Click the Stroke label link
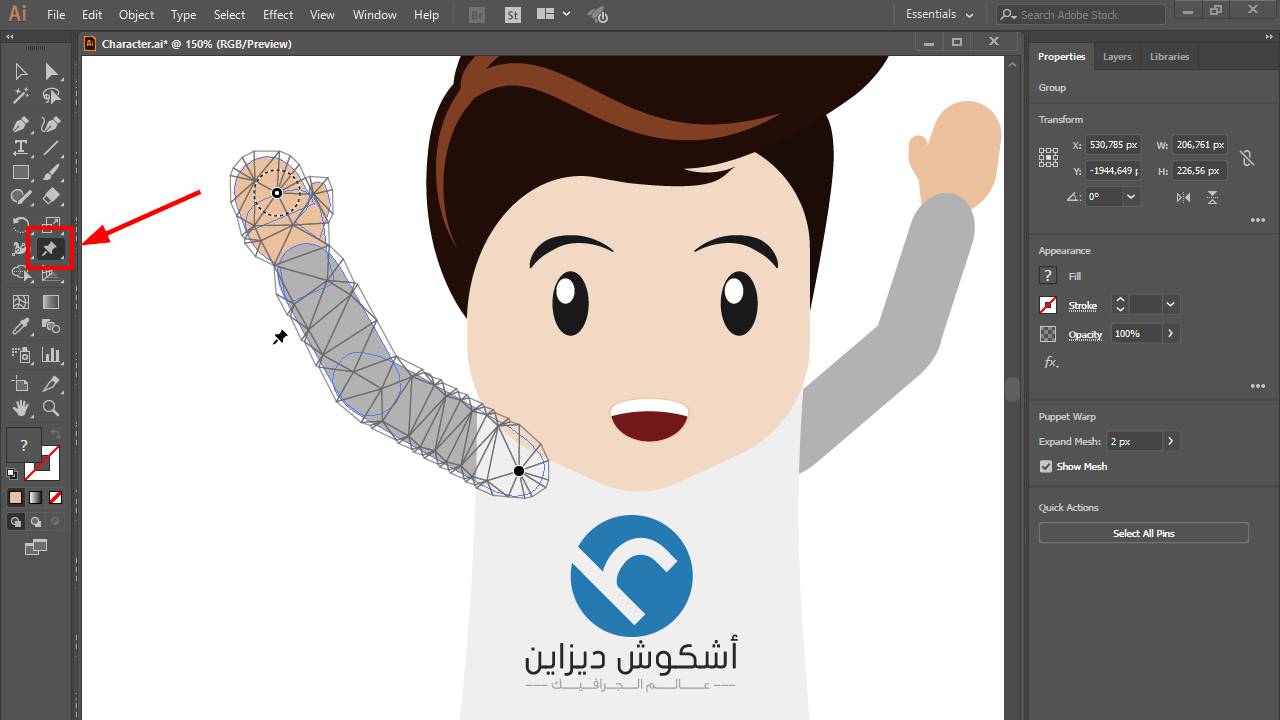 point(1082,306)
